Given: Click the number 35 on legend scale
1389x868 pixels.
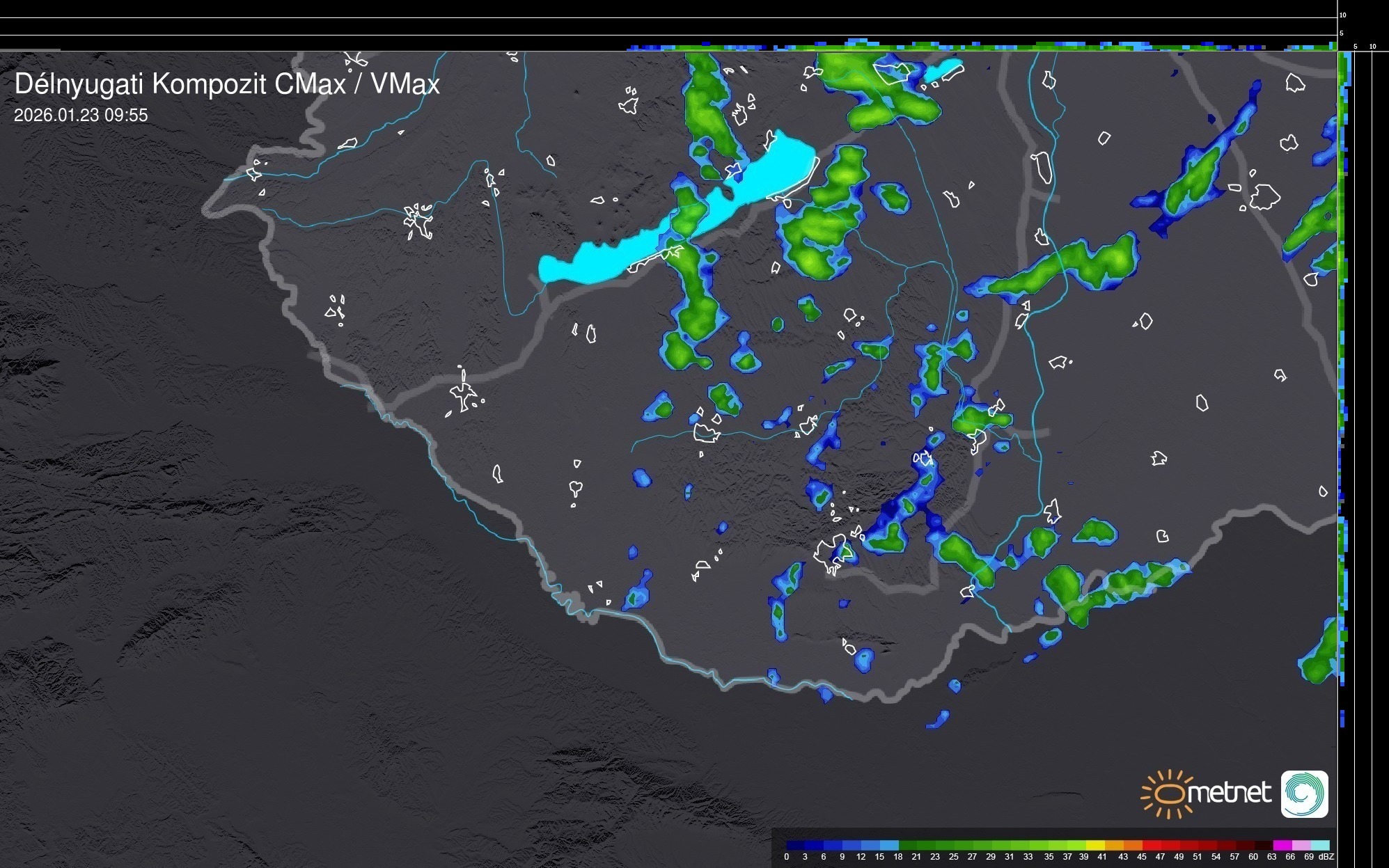Looking at the screenshot, I should [x=1049, y=856].
